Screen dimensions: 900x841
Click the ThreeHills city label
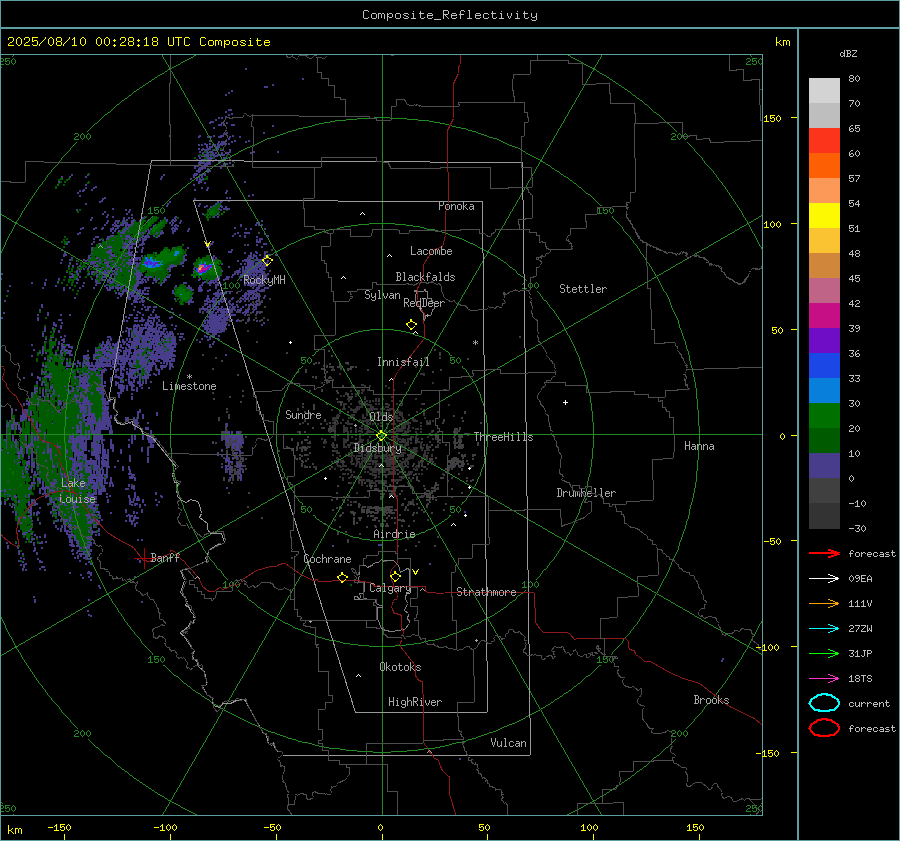(503, 437)
